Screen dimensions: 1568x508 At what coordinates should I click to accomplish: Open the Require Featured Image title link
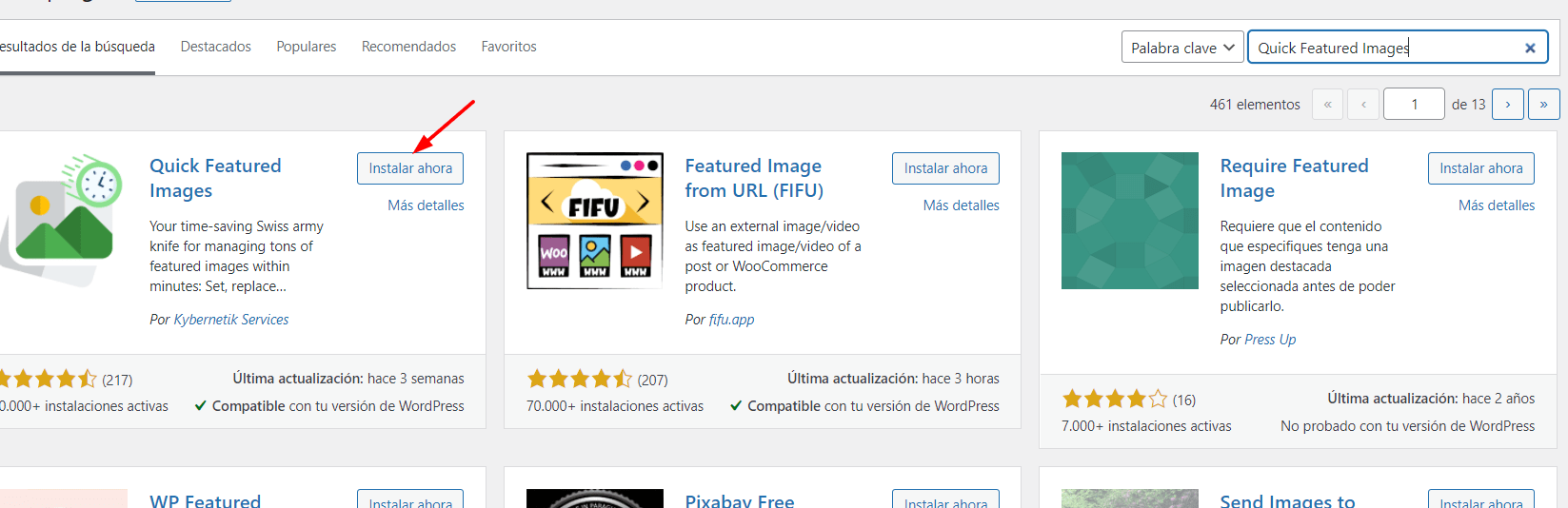tap(1294, 178)
